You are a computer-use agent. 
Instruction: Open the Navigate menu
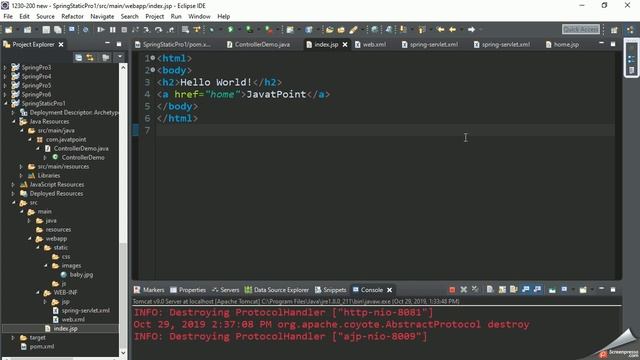point(102,16)
